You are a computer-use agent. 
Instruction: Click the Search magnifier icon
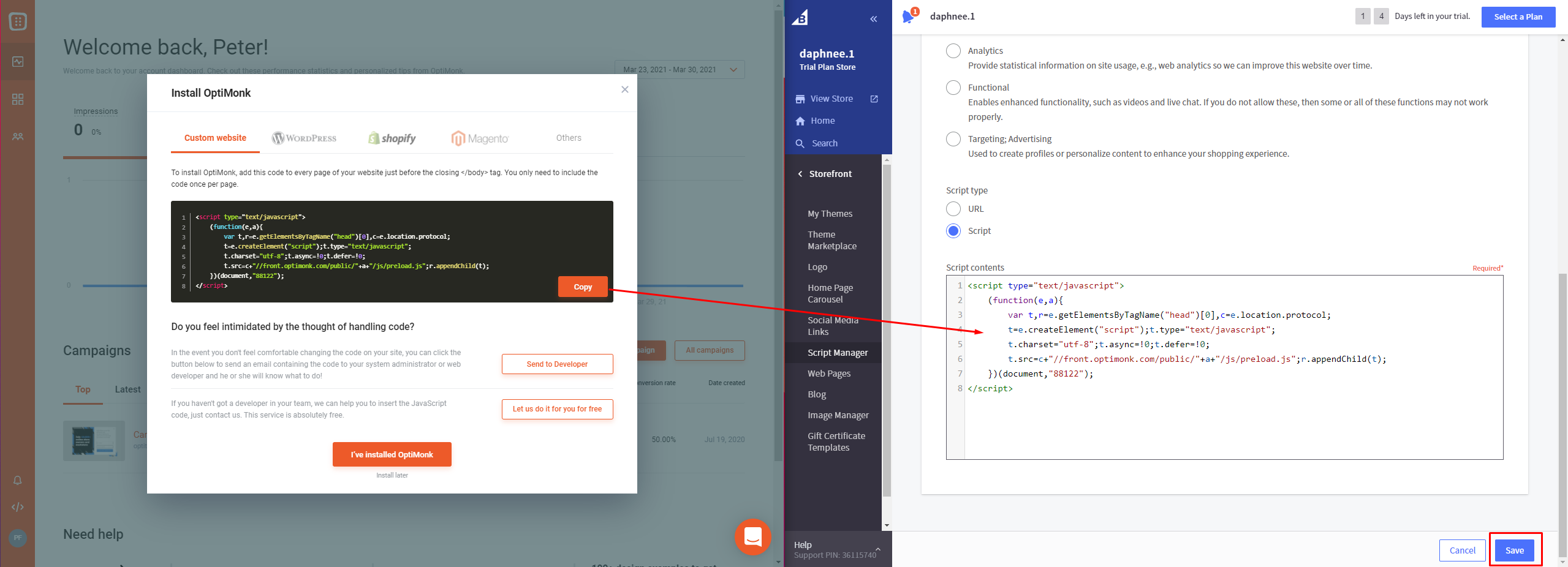[800, 143]
